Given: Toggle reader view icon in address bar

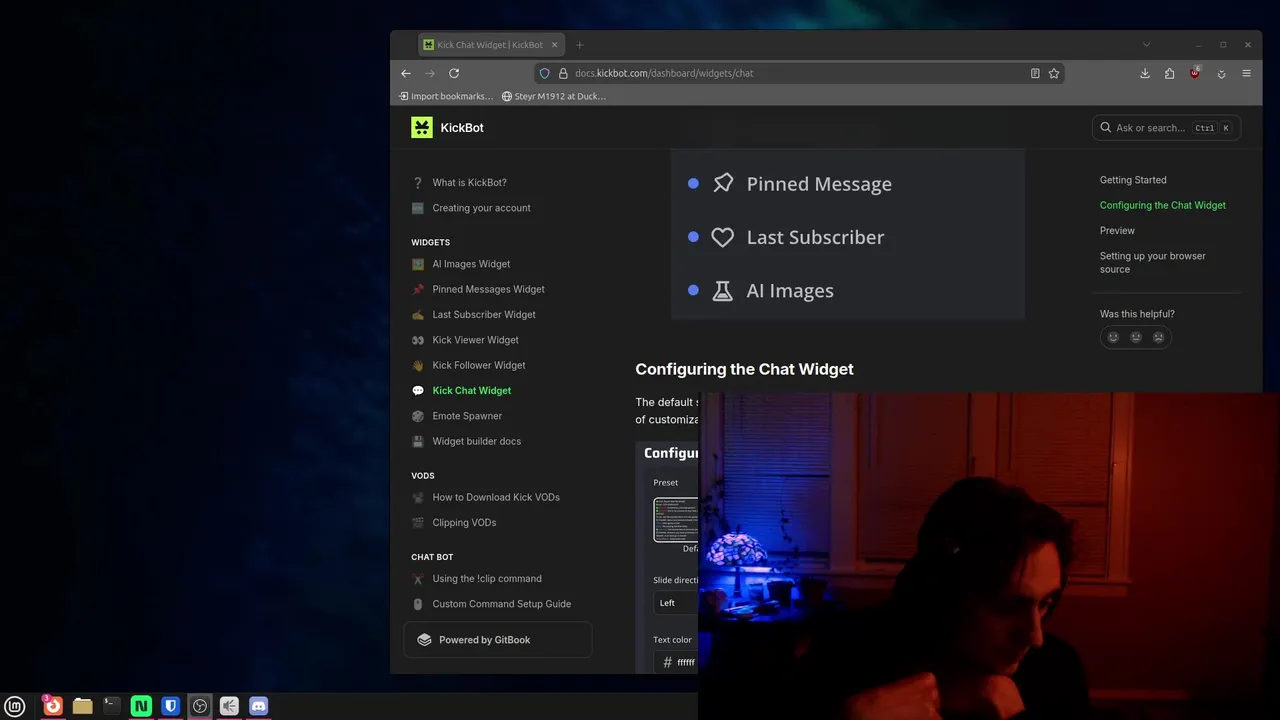Looking at the screenshot, I should tap(1035, 73).
